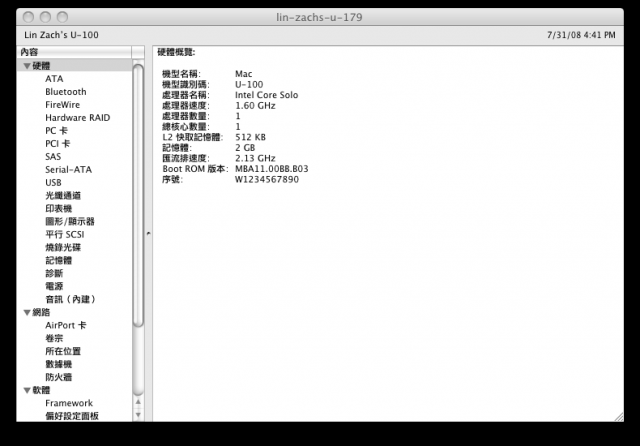Collapse the 軟體 software section
Screen dimensions: 640x446
[27, 391]
